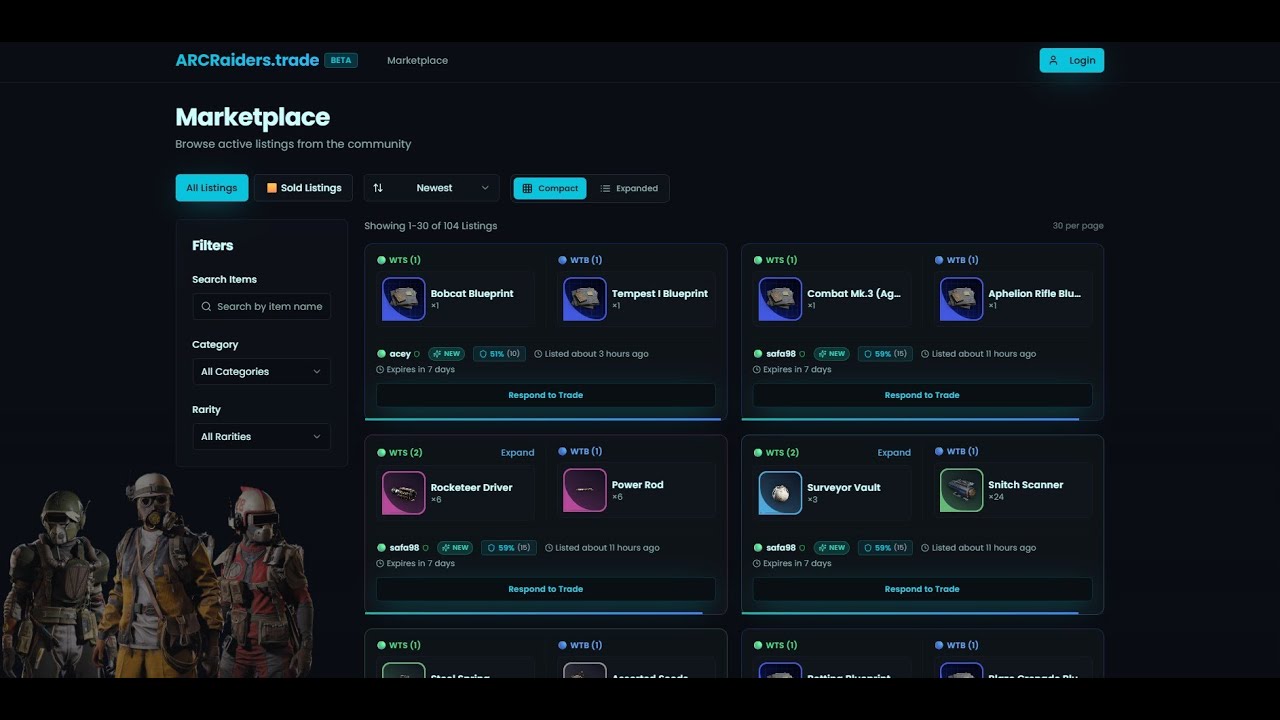Switch to Expanded view
Image resolution: width=1280 pixels, height=720 pixels.
(x=629, y=188)
